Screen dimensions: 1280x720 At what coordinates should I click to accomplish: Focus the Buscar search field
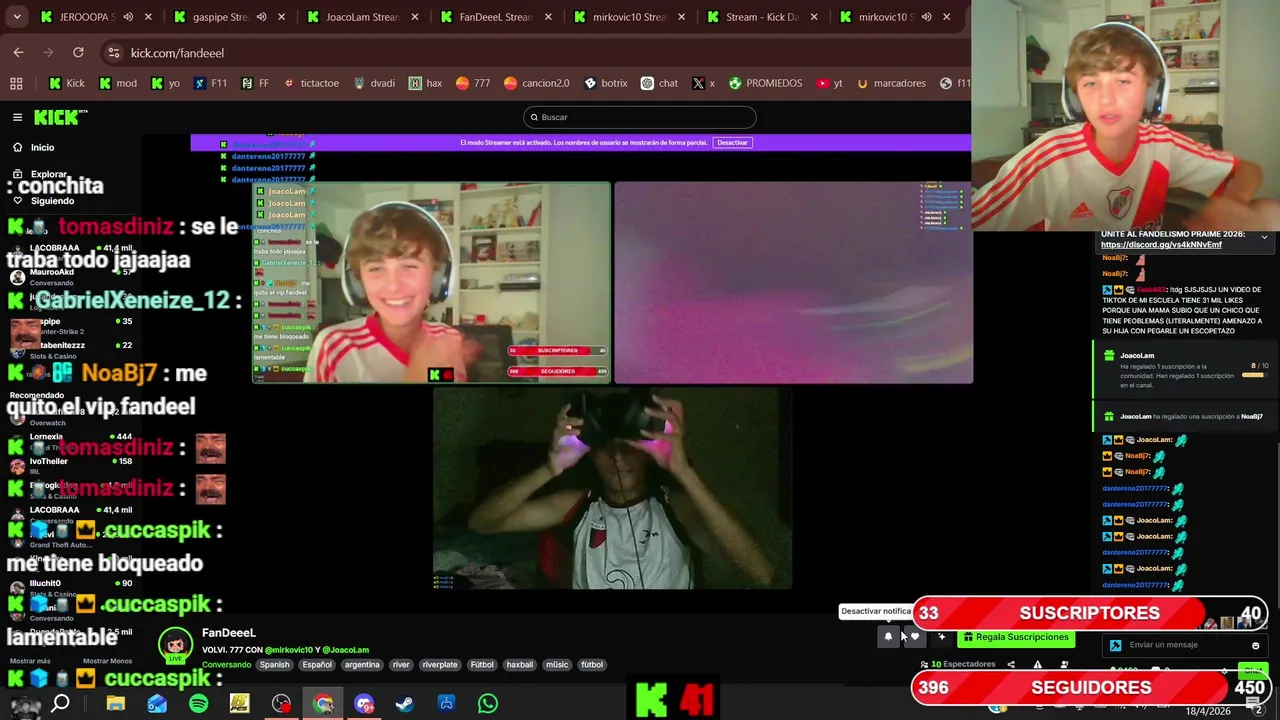[640, 117]
